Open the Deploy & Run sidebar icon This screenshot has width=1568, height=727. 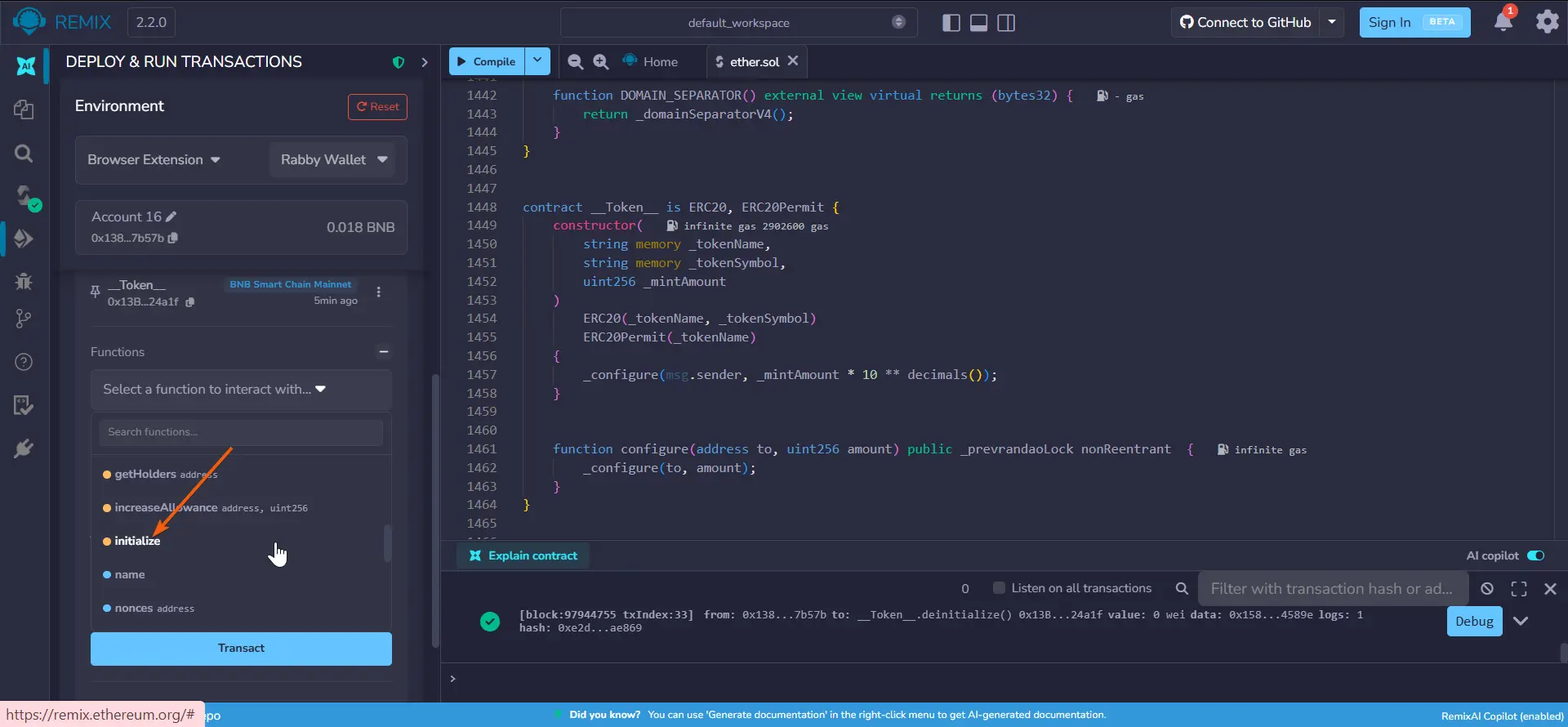click(x=24, y=239)
